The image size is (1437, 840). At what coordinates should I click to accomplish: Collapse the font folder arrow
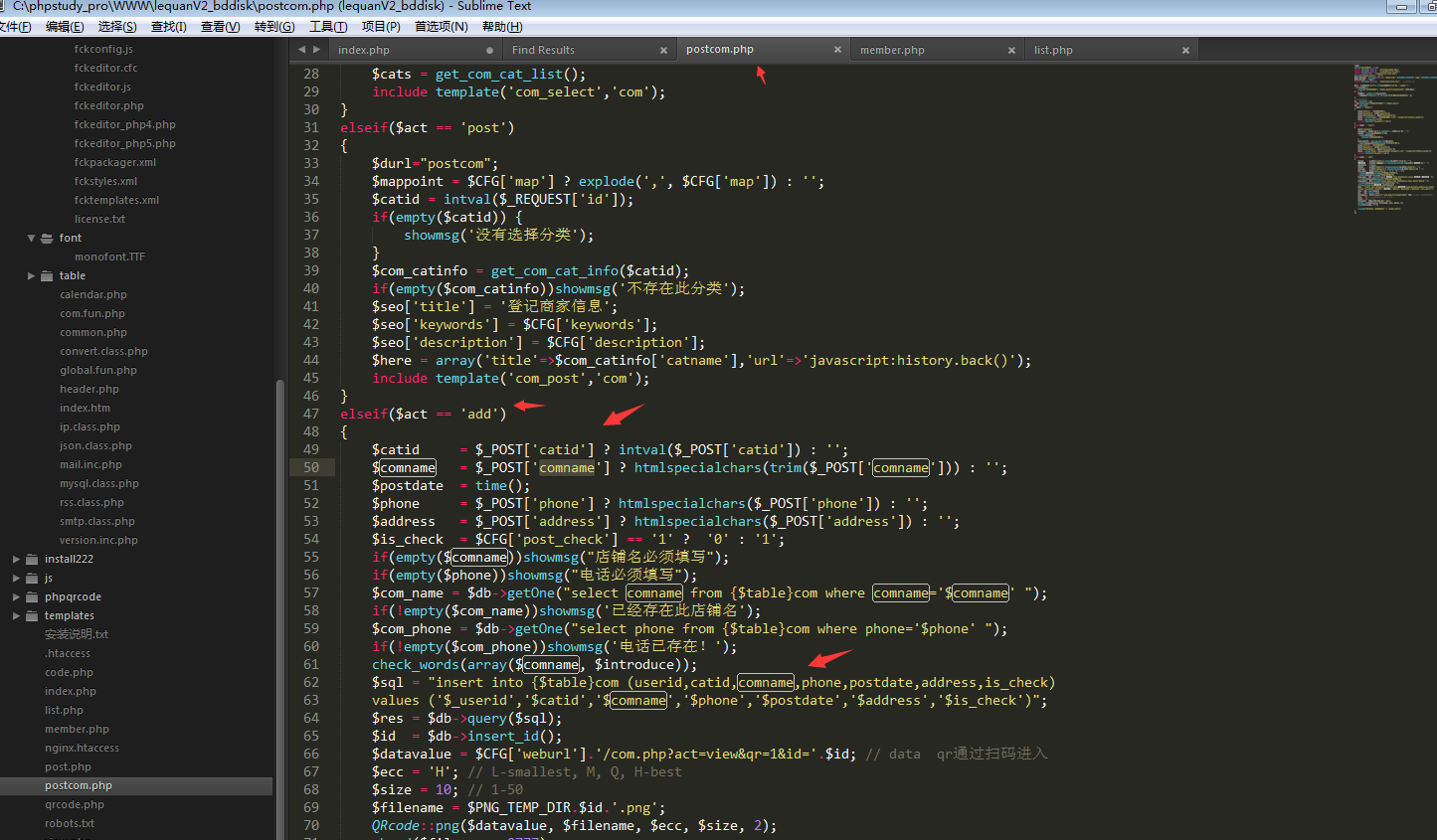click(x=32, y=239)
